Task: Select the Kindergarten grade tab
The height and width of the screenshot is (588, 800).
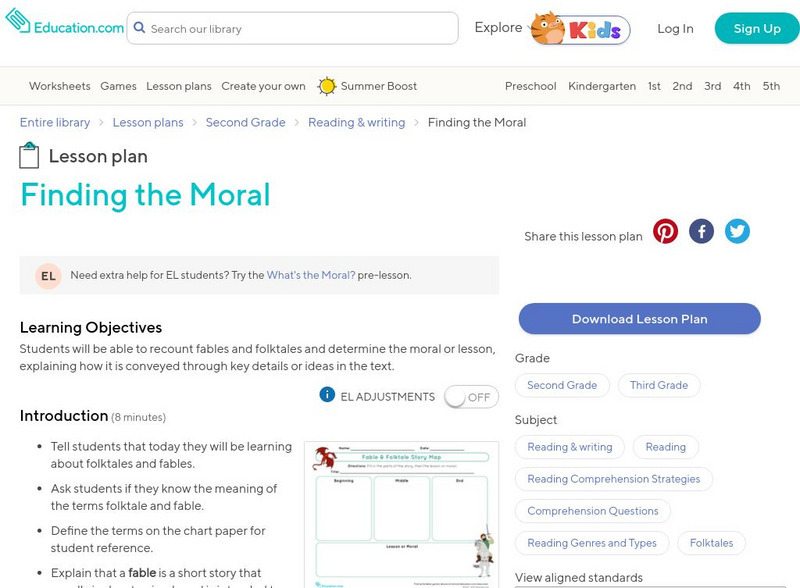Action: [602, 86]
